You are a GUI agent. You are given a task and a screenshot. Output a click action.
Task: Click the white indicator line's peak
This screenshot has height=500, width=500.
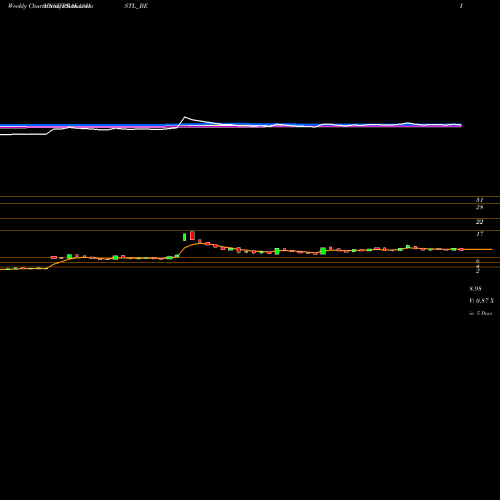pos(185,117)
